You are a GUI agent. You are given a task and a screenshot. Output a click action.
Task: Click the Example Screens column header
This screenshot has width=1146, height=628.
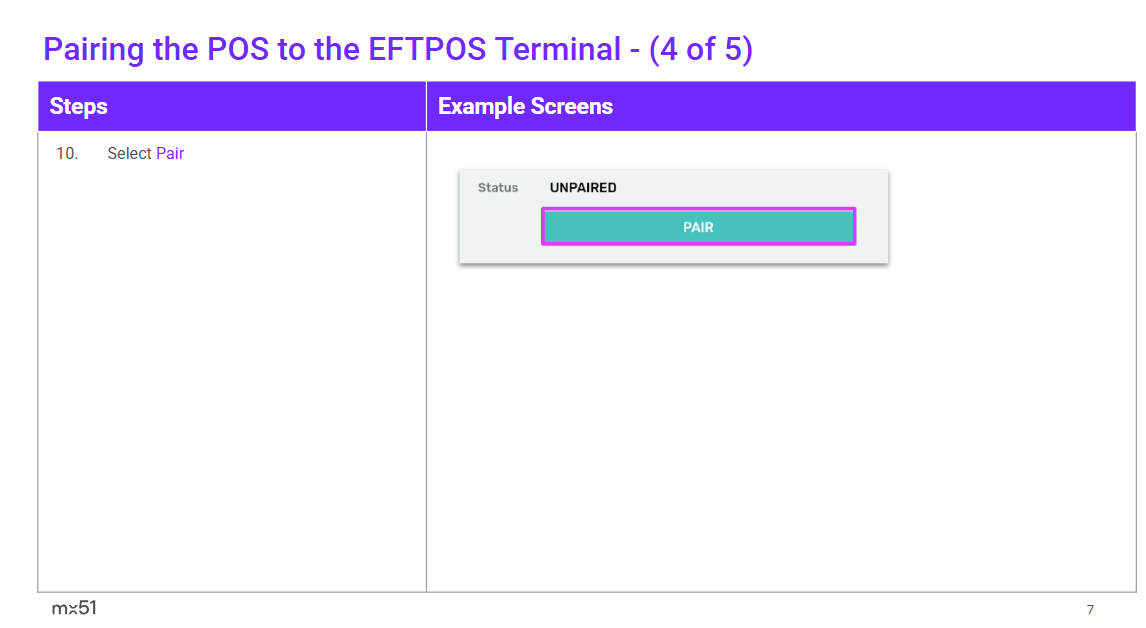tap(525, 107)
